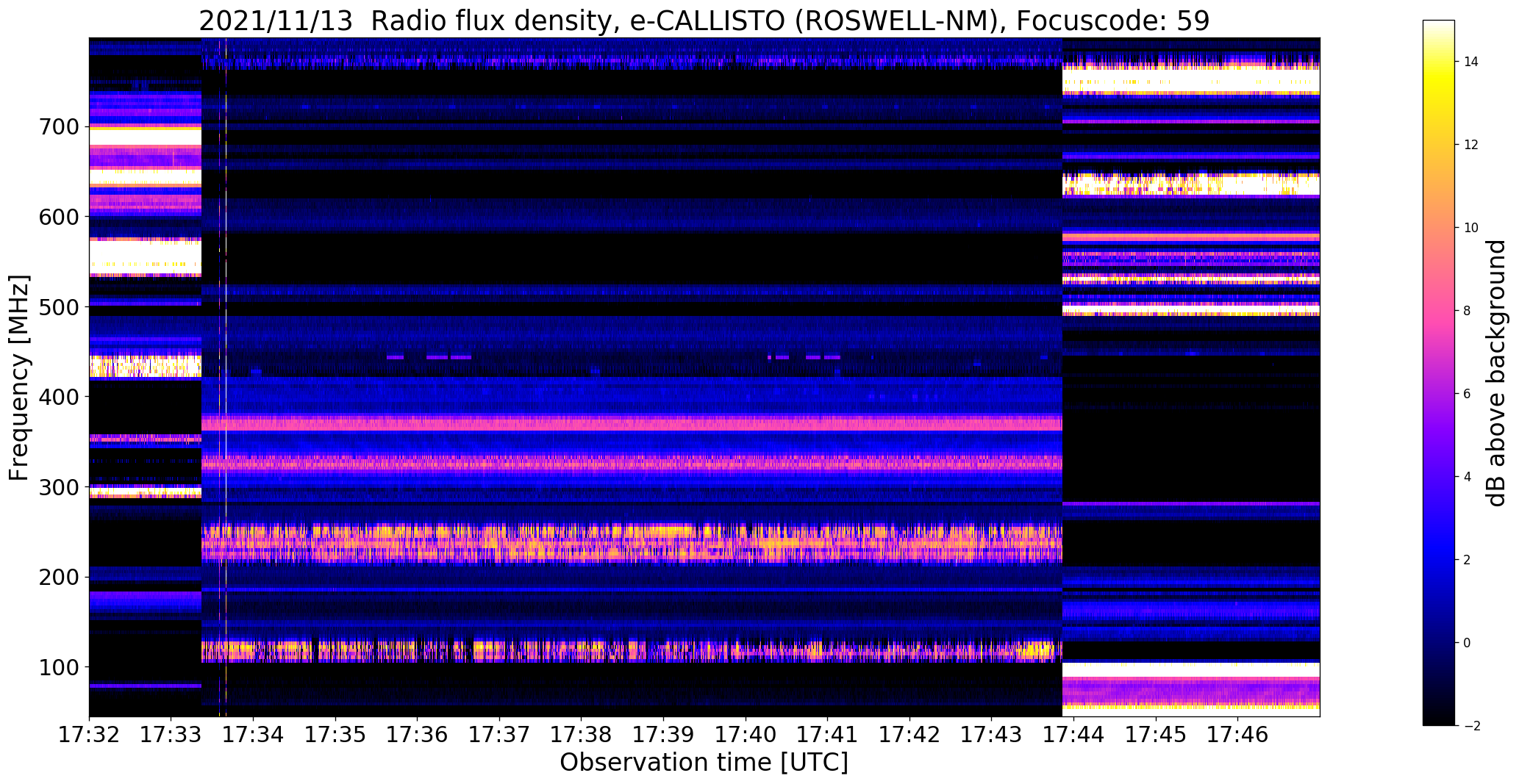Click the 17:44 time tick label

click(x=1074, y=734)
